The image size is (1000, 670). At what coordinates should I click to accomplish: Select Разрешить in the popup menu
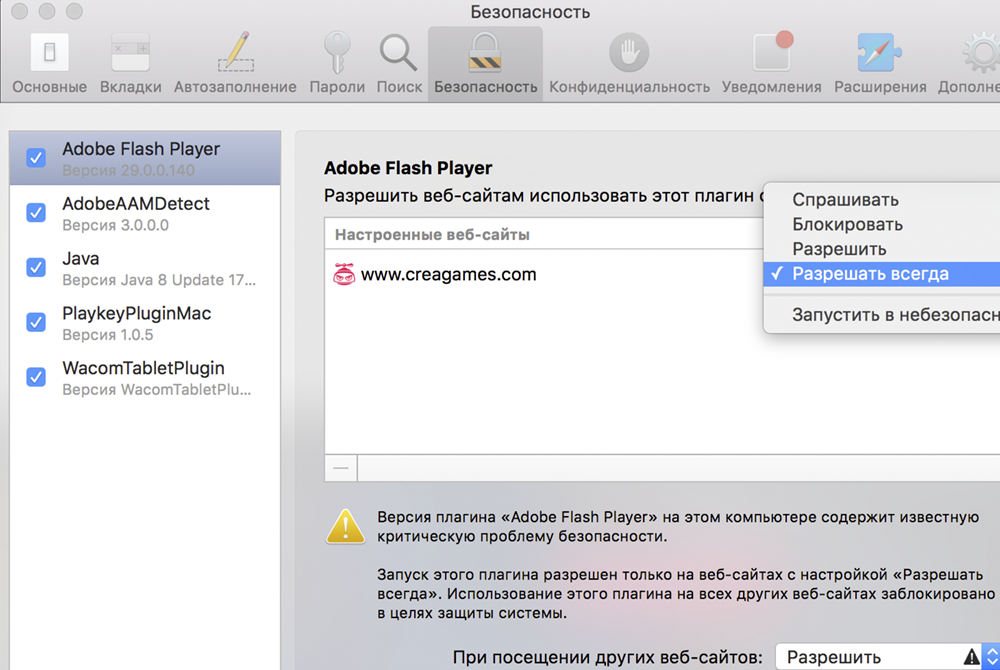pos(839,249)
